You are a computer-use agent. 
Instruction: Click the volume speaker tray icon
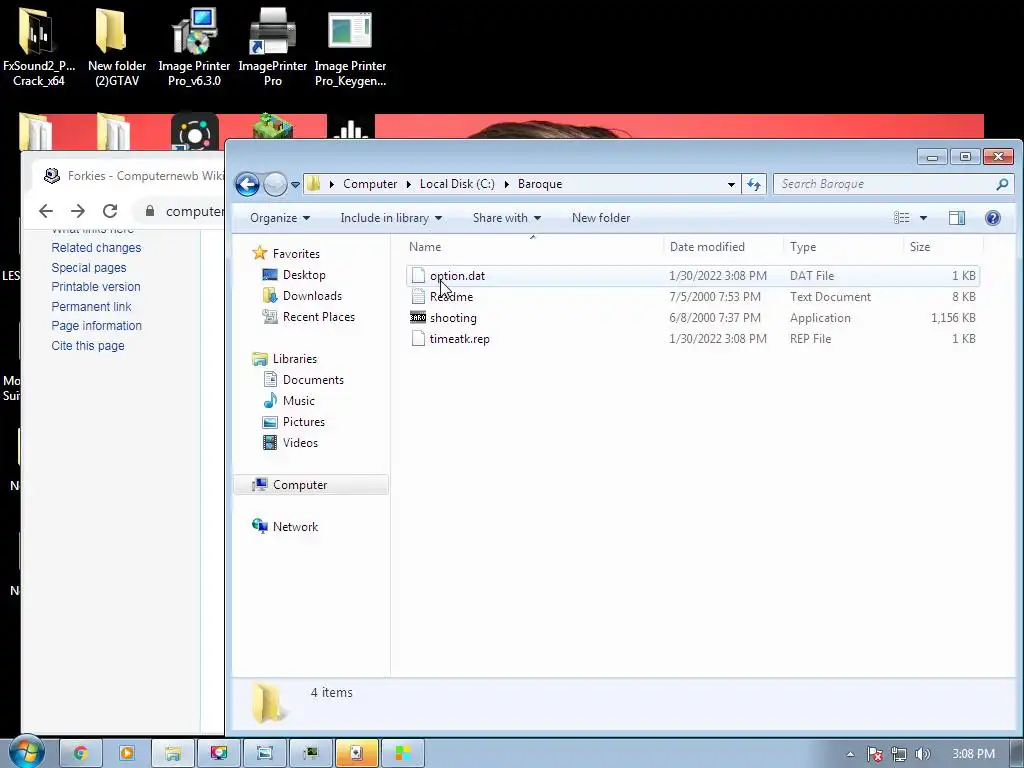point(922,754)
